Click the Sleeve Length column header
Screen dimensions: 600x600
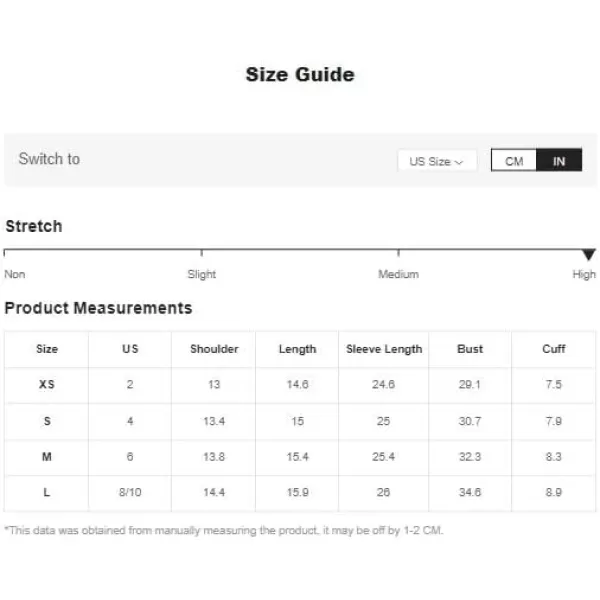(384, 349)
